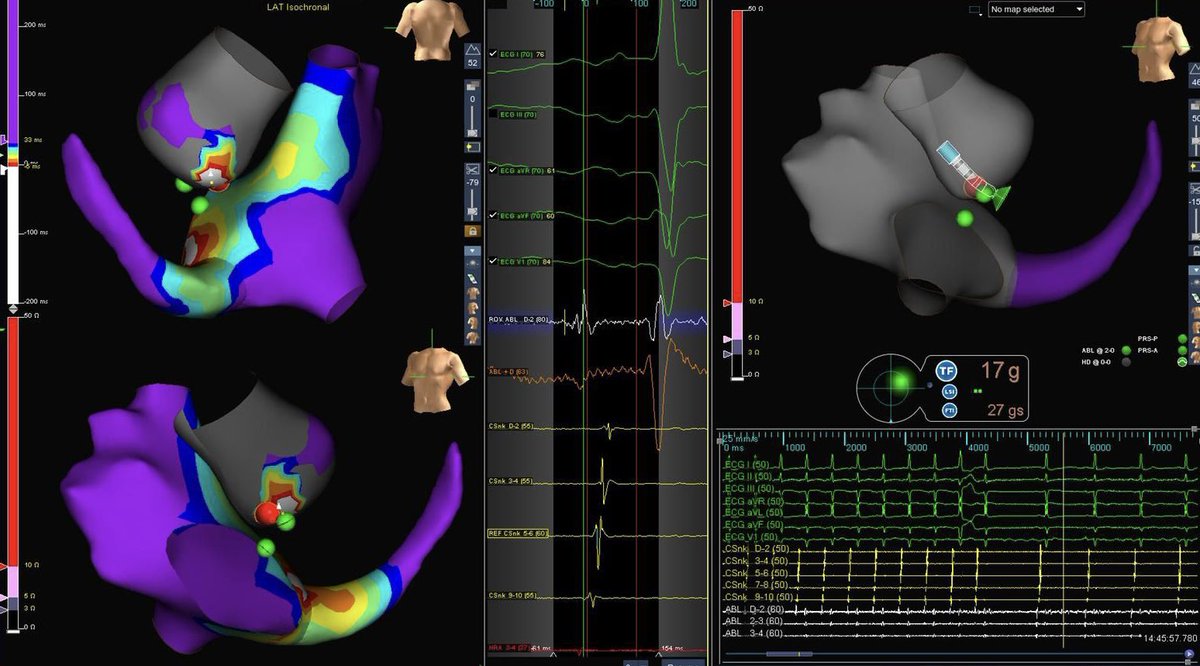Check the ECG III trace checkbox
The height and width of the screenshot is (666, 1200).
tap(493, 114)
